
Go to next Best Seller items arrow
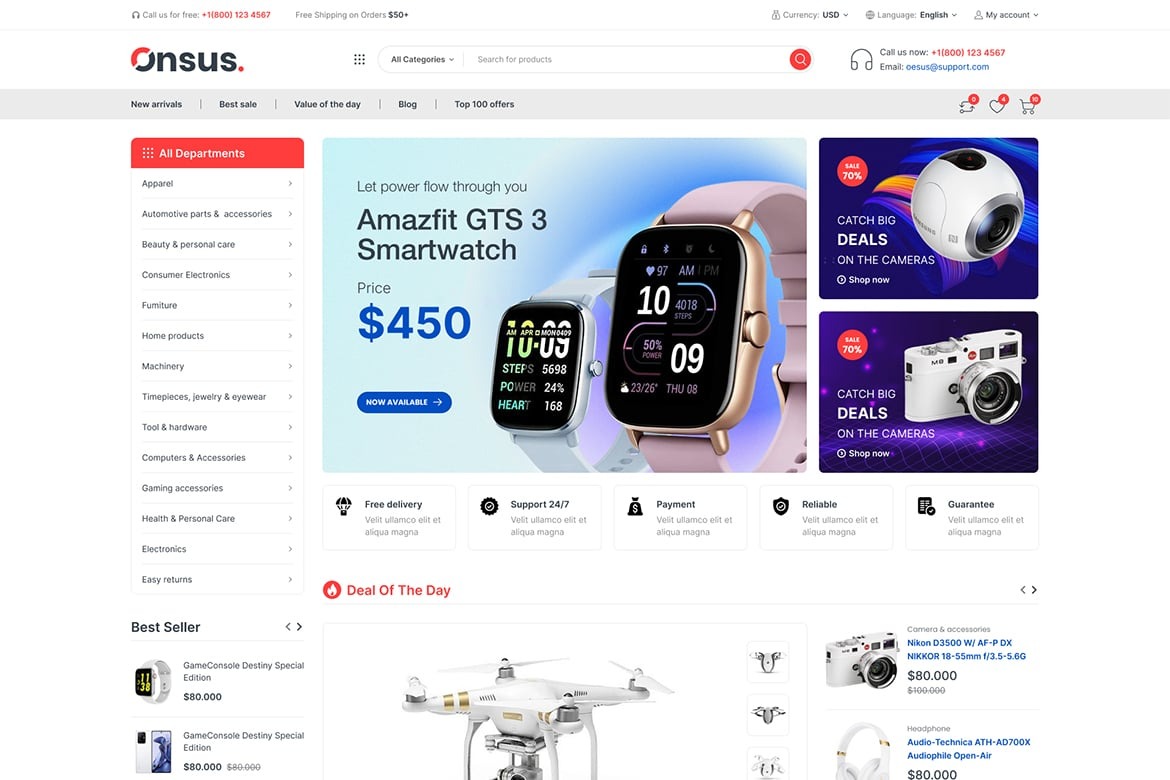tap(299, 627)
